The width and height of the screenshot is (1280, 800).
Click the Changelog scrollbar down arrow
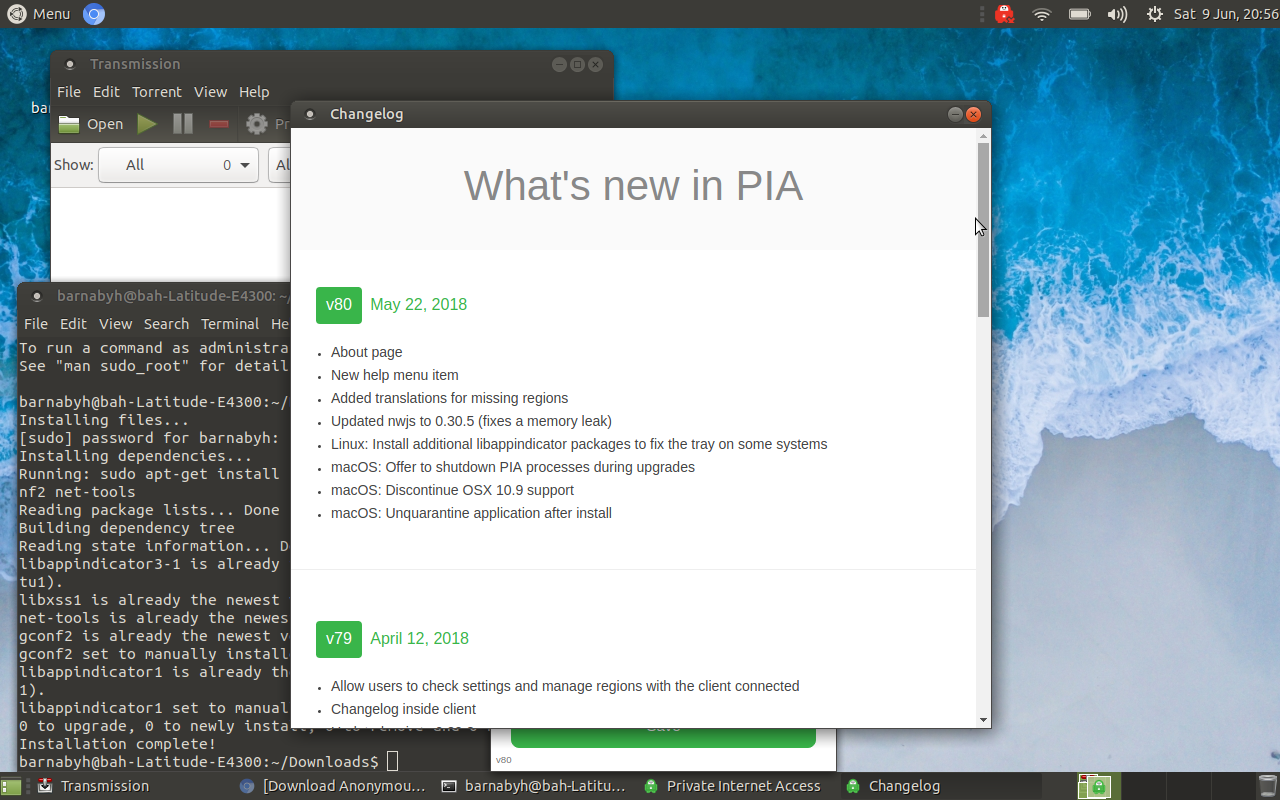[983, 720]
